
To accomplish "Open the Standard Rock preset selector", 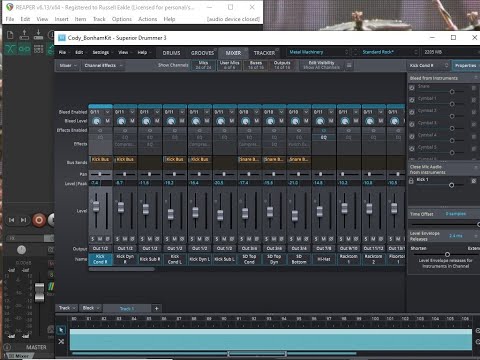I will [x=385, y=52].
